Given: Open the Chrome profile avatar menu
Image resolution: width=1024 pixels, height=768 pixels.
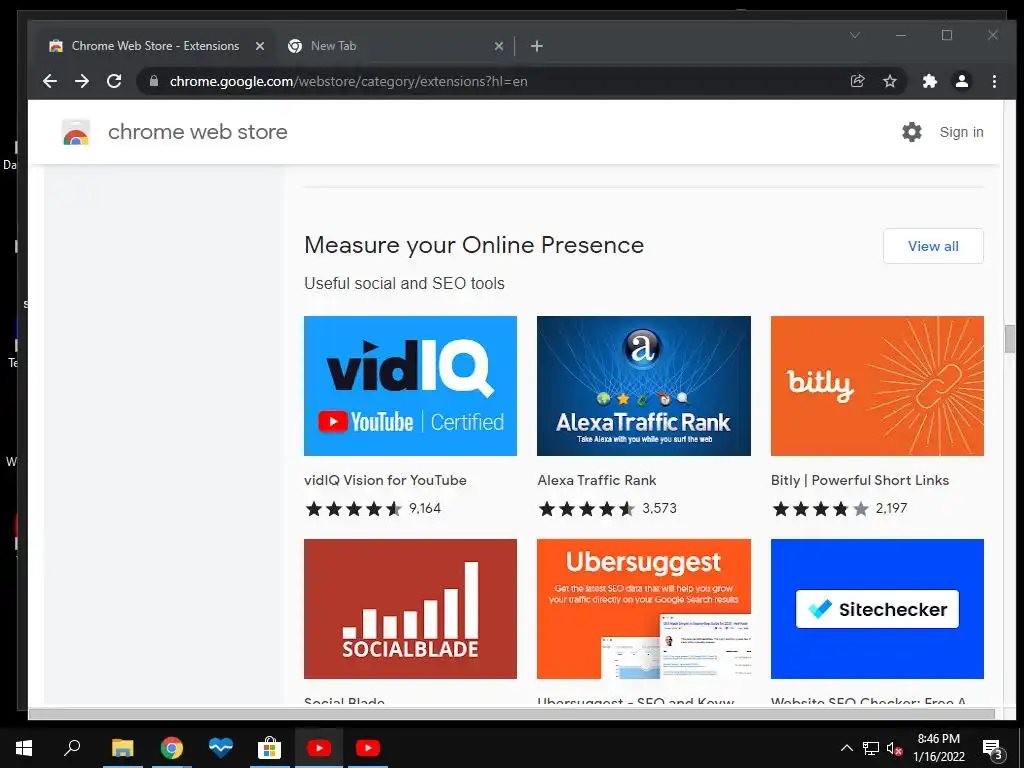Looking at the screenshot, I should 962,81.
